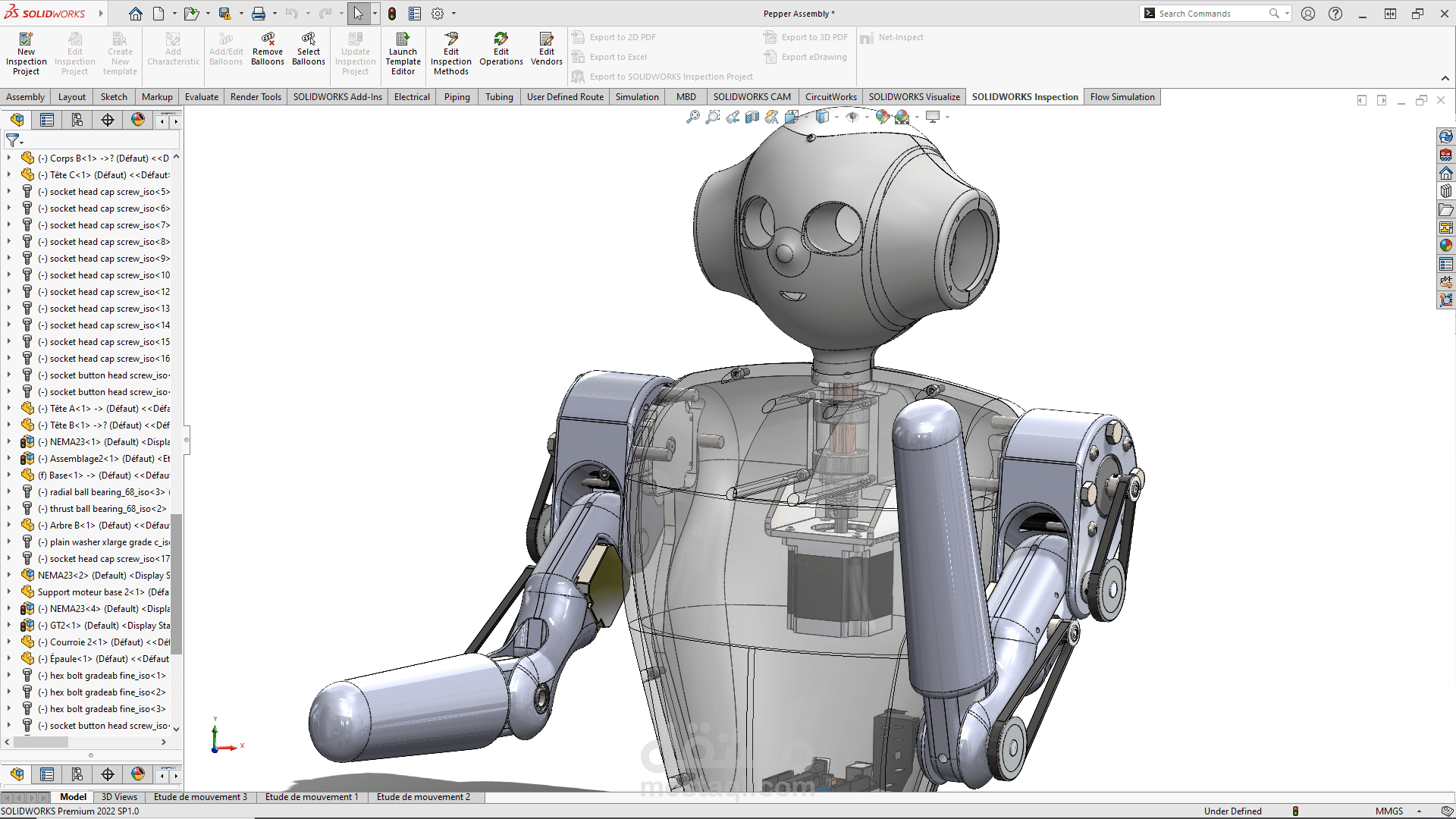Expand the Corps B<1> tree node
The height and width of the screenshot is (819, 1456).
[x=9, y=158]
